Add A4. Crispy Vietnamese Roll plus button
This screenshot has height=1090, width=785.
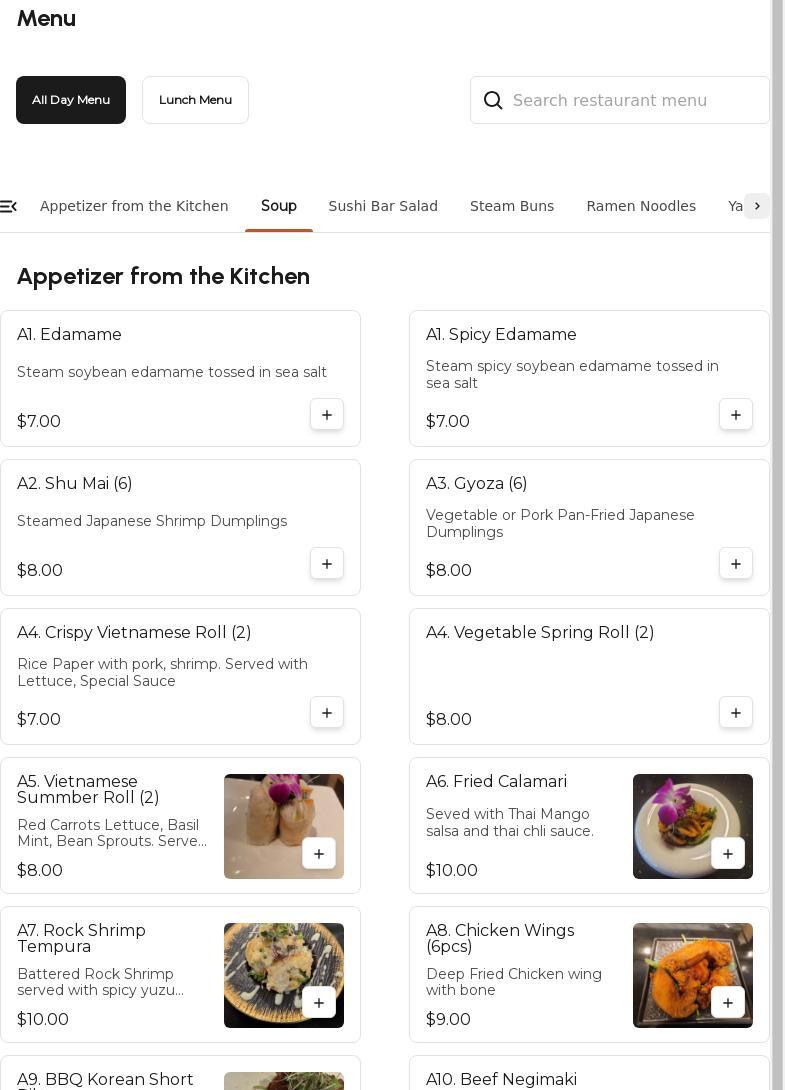327,713
